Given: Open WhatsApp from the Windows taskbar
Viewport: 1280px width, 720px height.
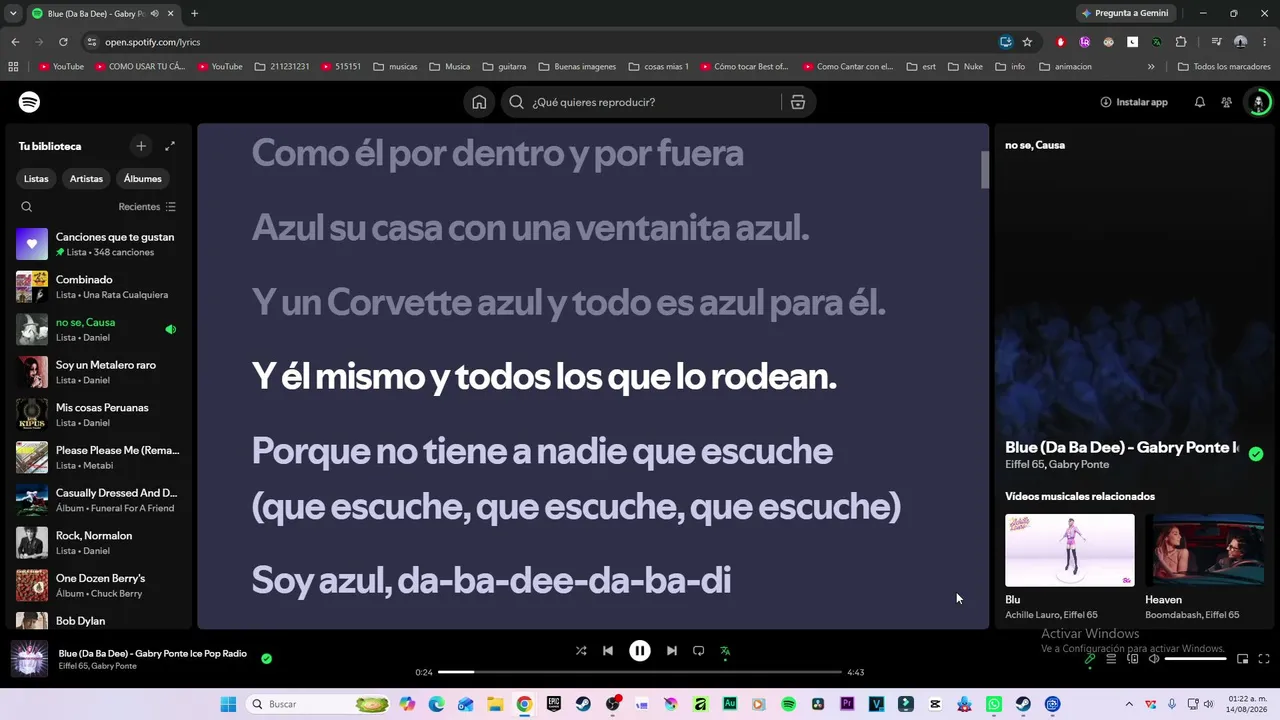Looking at the screenshot, I should click(994, 704).
